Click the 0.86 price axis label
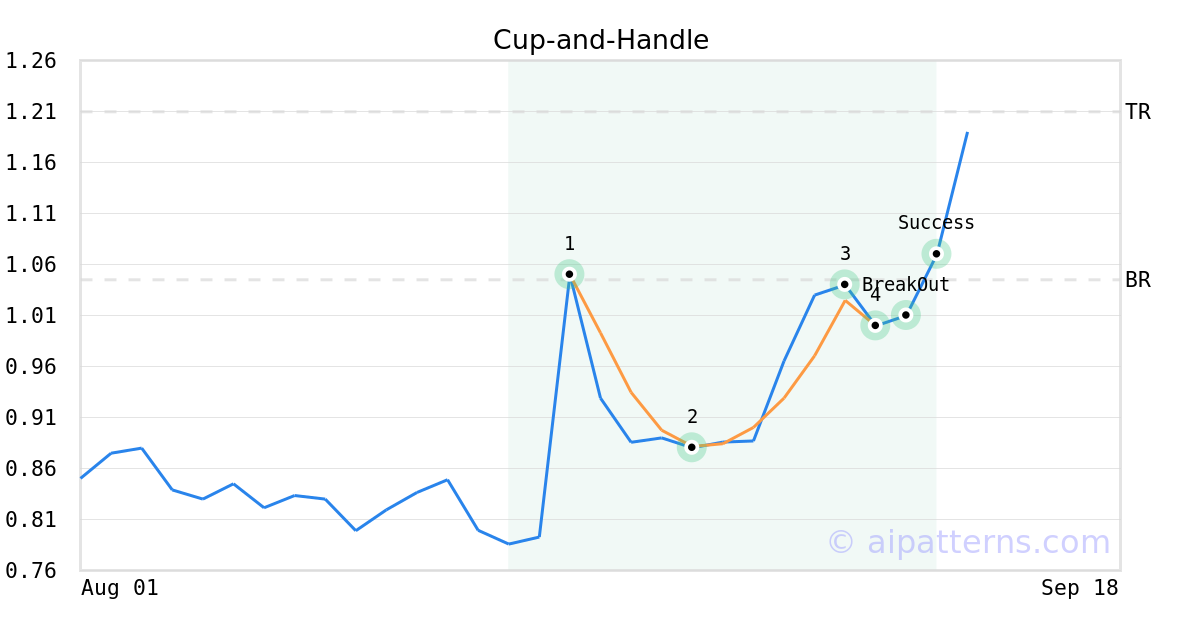The height and width of the screenshot is (630, 1200). tap(31, 469)
